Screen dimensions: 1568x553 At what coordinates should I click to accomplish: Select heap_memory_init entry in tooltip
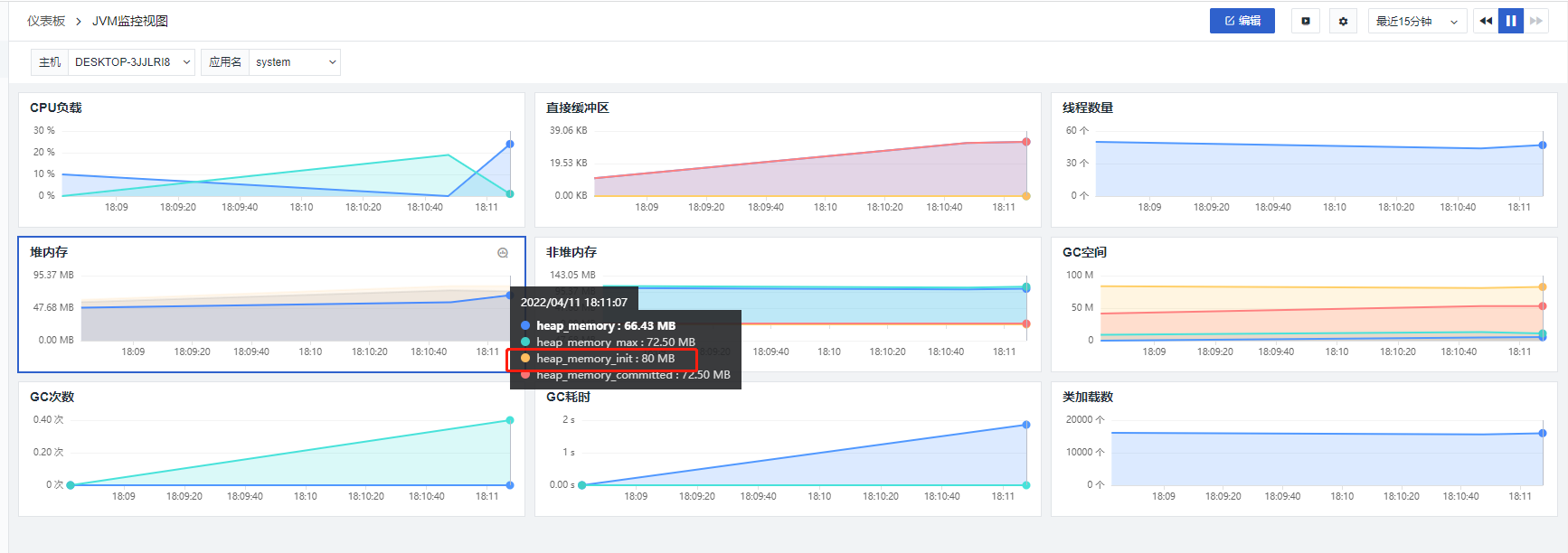[x=602, y=359]
